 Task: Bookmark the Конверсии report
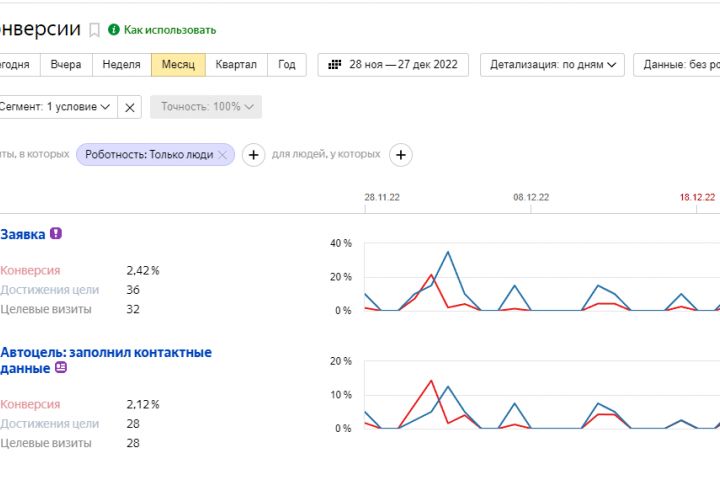[95, 30]
